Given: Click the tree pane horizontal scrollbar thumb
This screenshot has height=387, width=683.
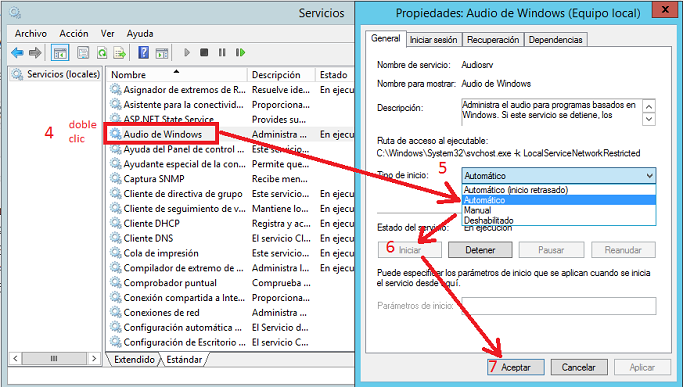Looking at the screenshot, I should (54, 358).
